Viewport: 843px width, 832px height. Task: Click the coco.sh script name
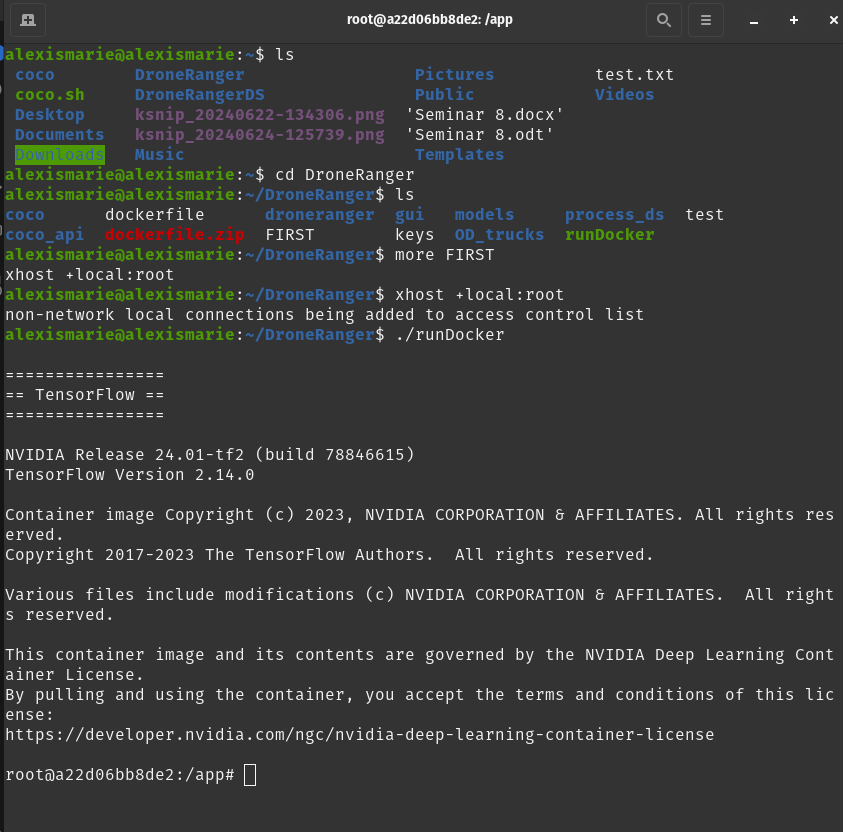[49, 94]
